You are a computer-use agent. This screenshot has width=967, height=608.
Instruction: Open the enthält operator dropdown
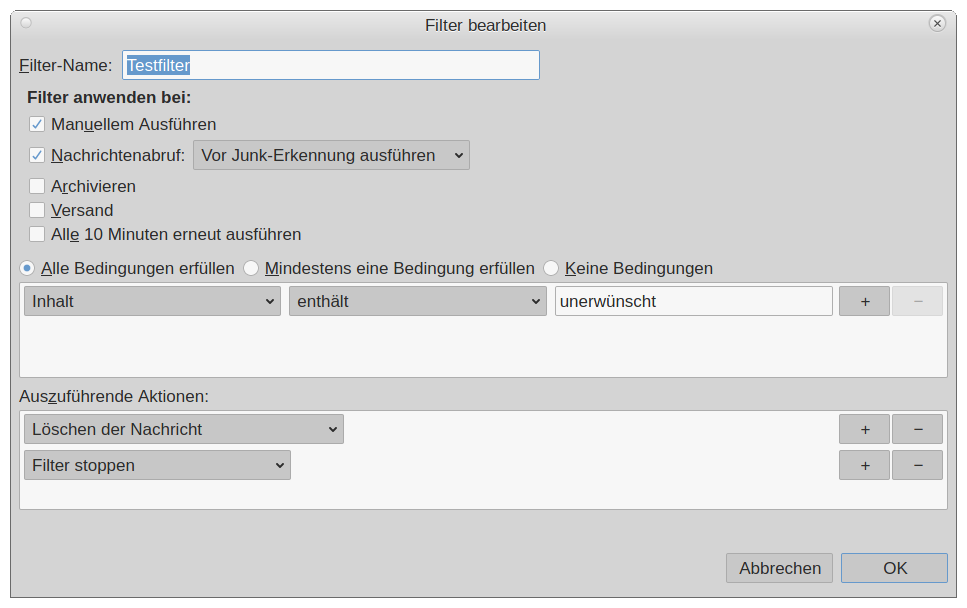tap(417, 301)
